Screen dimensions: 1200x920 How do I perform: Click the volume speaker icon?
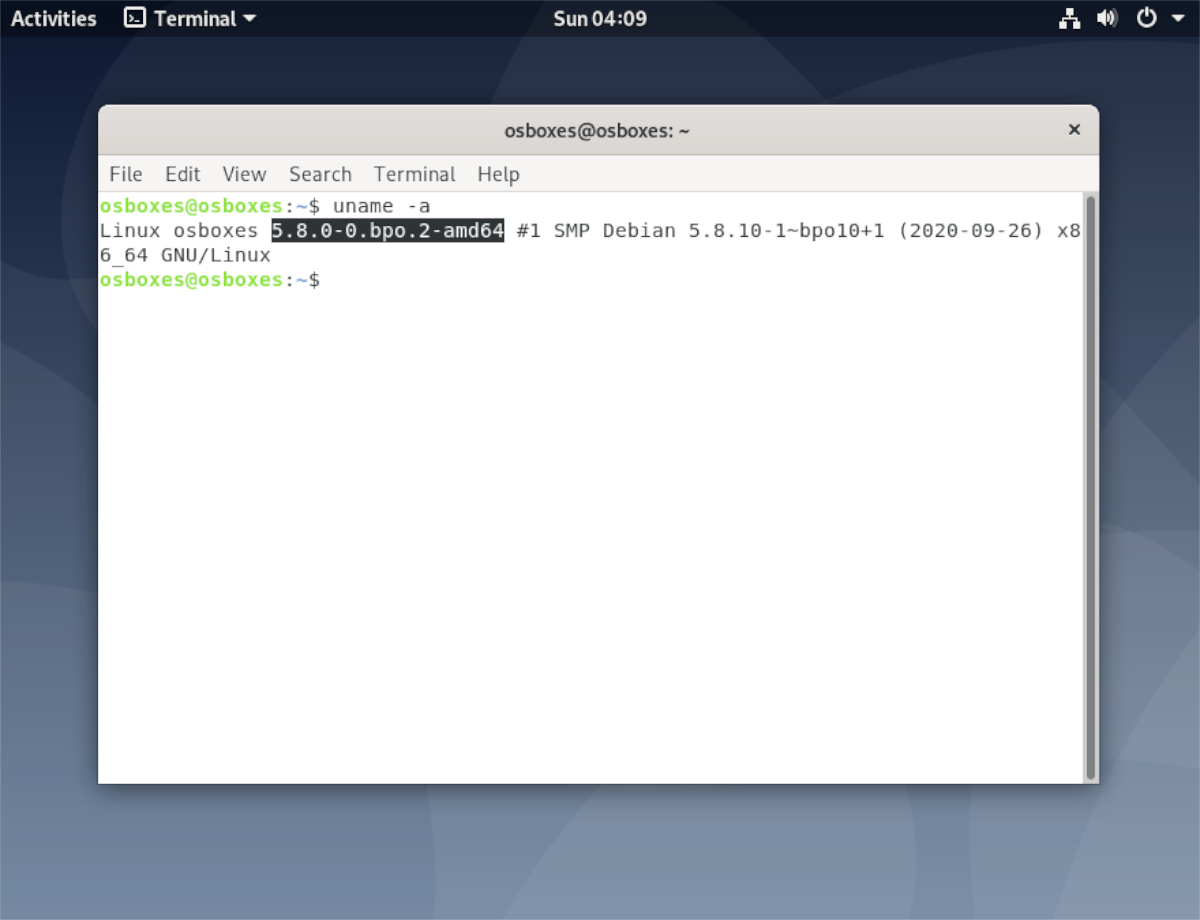[1105, 17]
